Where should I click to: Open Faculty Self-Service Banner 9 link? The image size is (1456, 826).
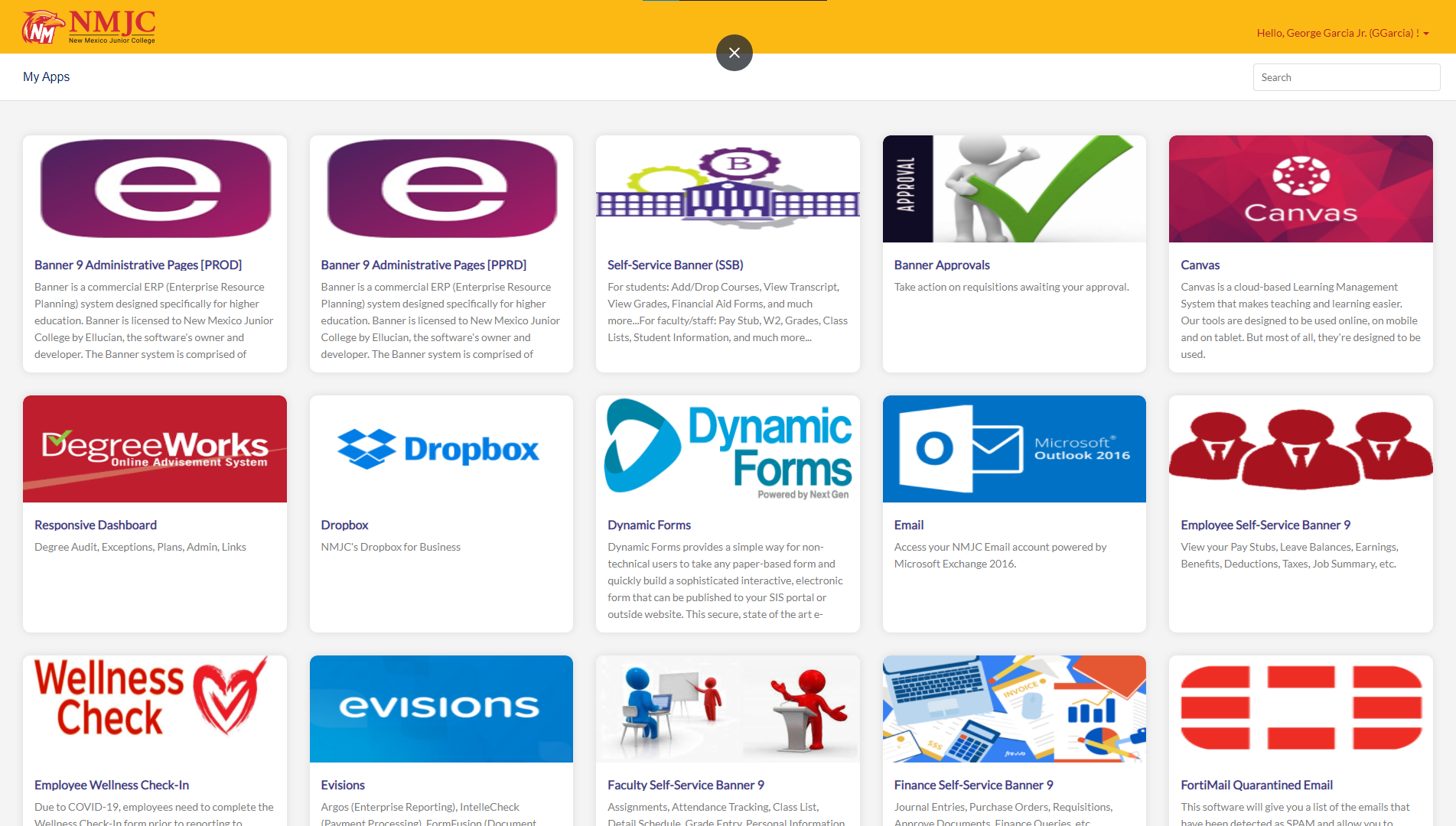tap(686, 785)
